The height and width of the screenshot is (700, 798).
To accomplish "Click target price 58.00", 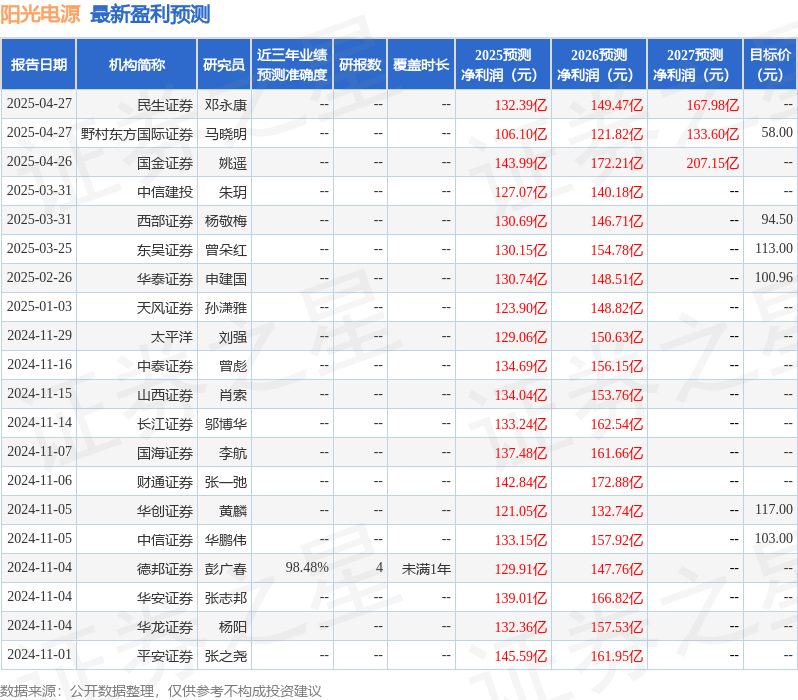I will [777, 133].
